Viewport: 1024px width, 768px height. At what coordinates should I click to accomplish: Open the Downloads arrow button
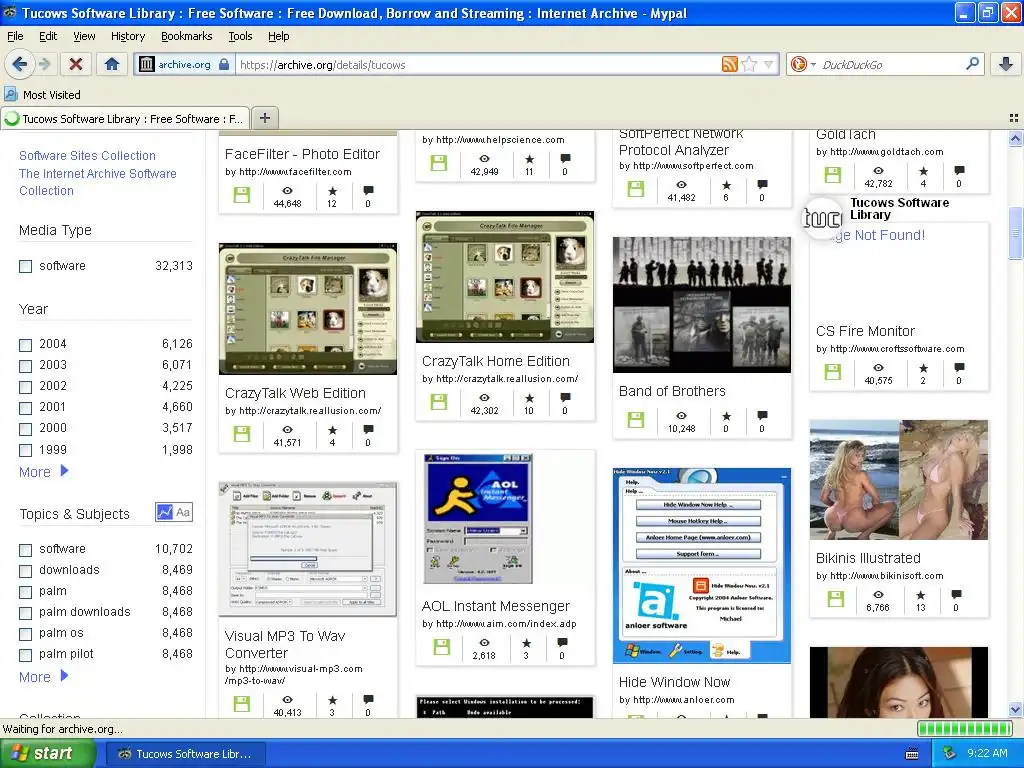tap(1006, 64)
